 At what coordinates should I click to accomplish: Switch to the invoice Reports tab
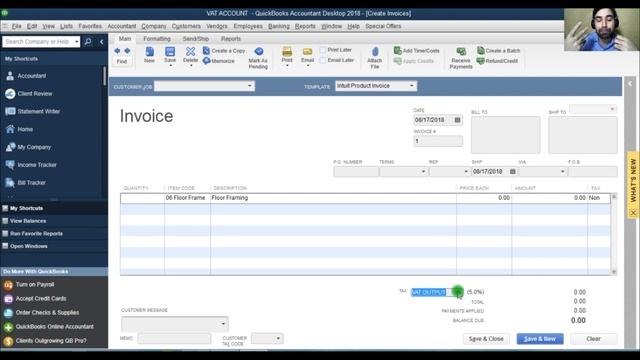point(231,39)
